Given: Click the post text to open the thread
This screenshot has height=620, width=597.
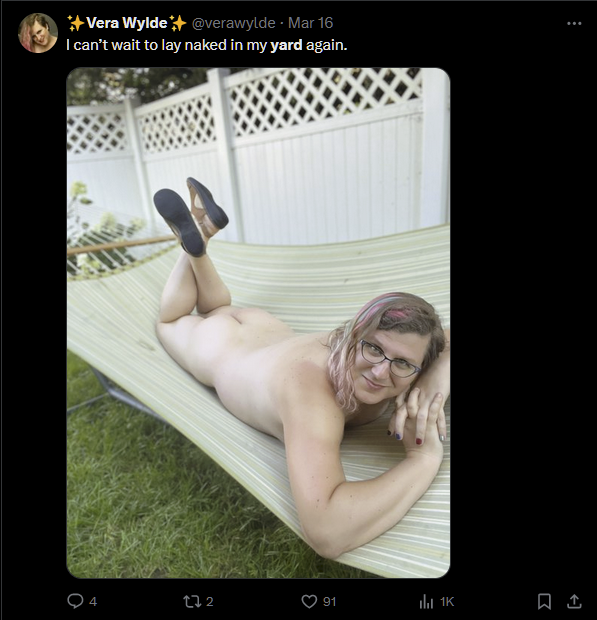Looking at the screenshot, I should point(206,45).
